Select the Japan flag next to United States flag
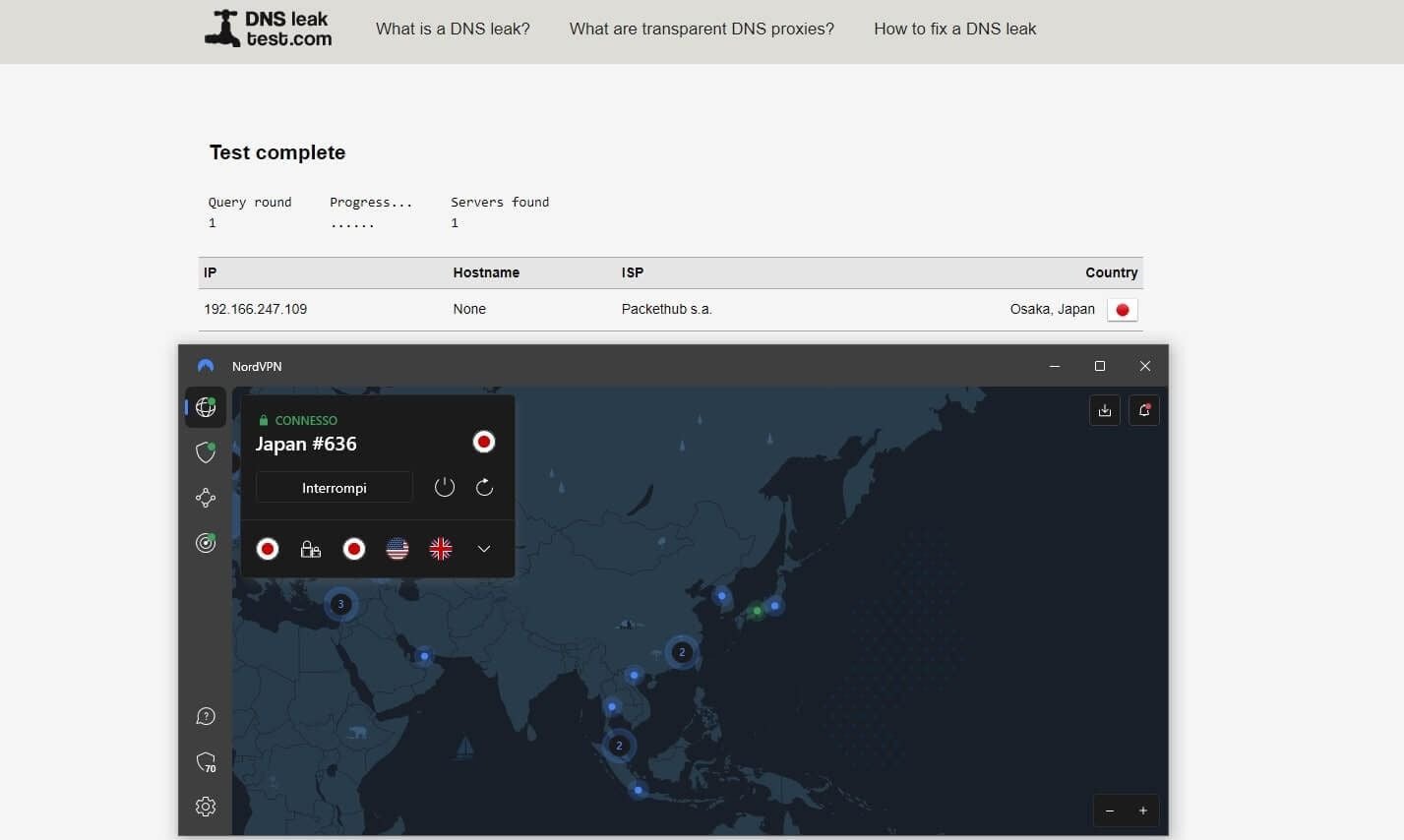Viewport: 1404px width, 840px height. pyautogui.click(x=354, y=549)
